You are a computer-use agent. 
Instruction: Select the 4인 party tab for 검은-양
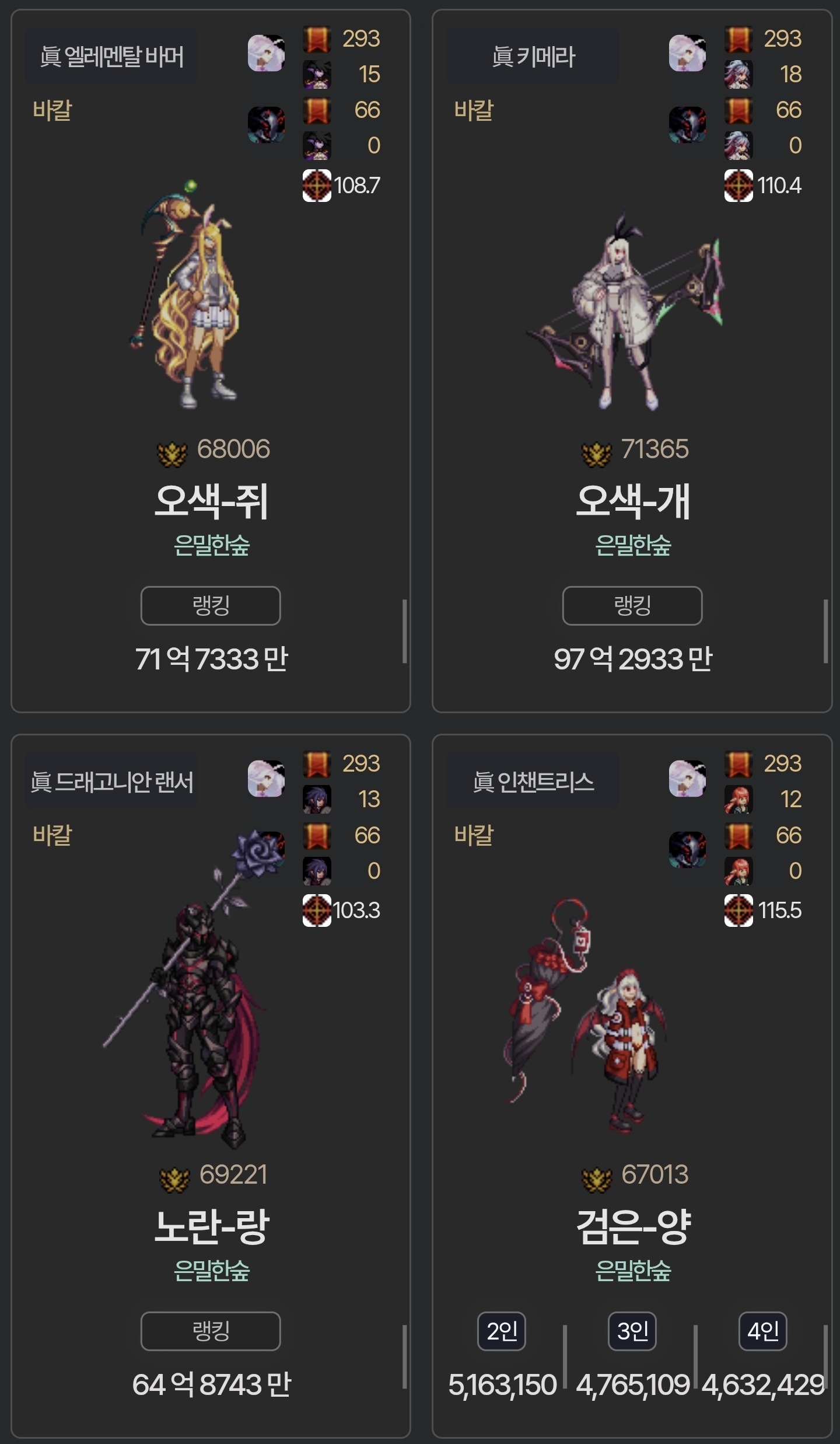[763, 1331]
